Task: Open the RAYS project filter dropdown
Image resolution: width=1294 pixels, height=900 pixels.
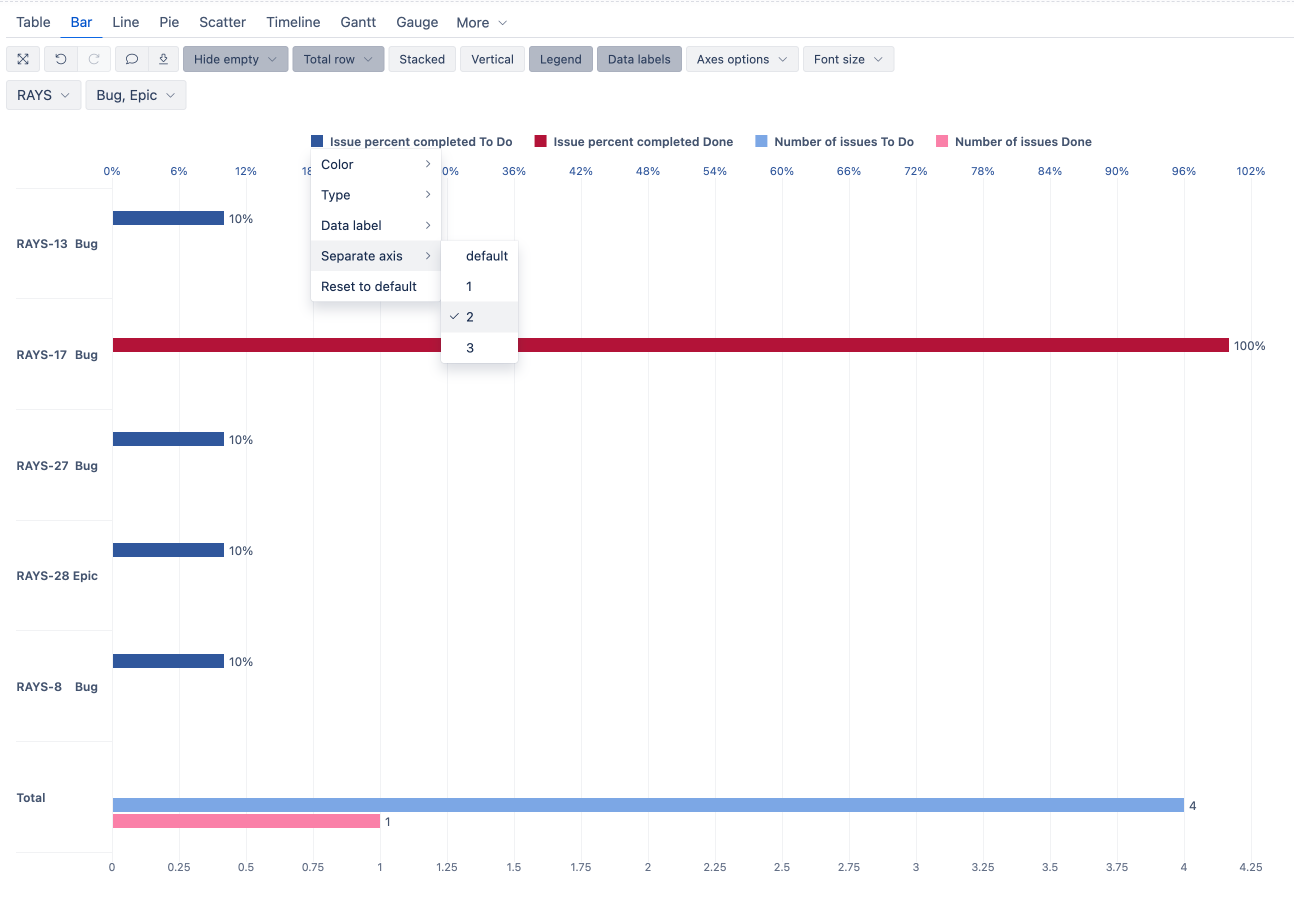Action: point(44,95)
